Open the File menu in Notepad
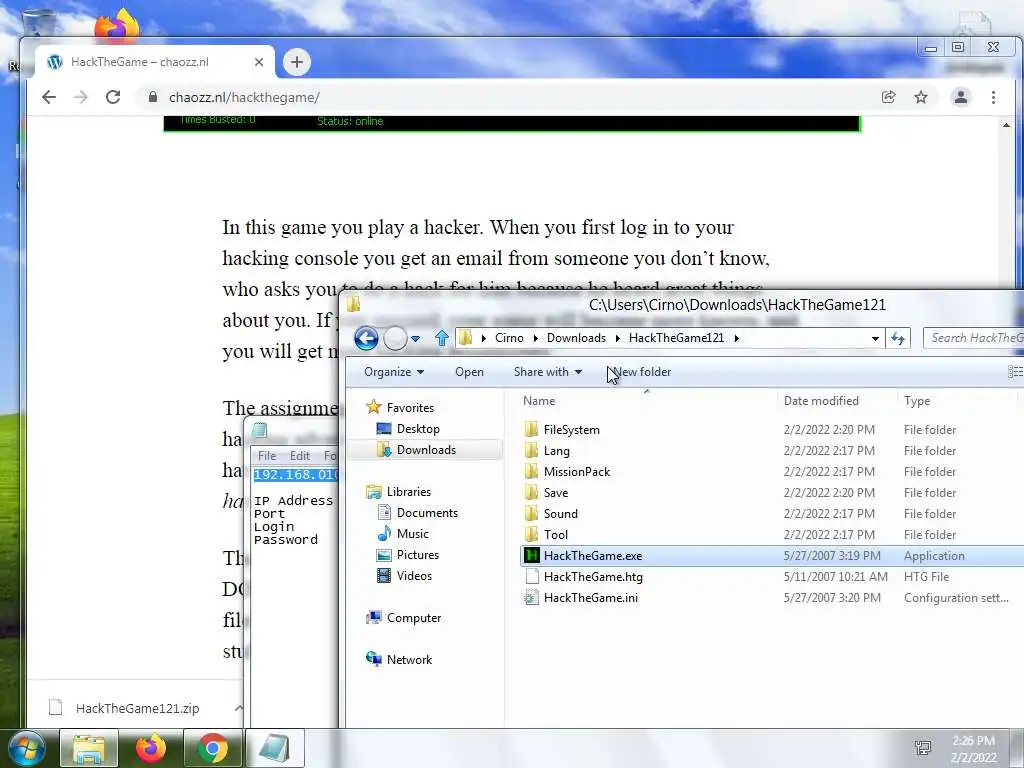The image size is (1024, 768). tap(266, 456)
